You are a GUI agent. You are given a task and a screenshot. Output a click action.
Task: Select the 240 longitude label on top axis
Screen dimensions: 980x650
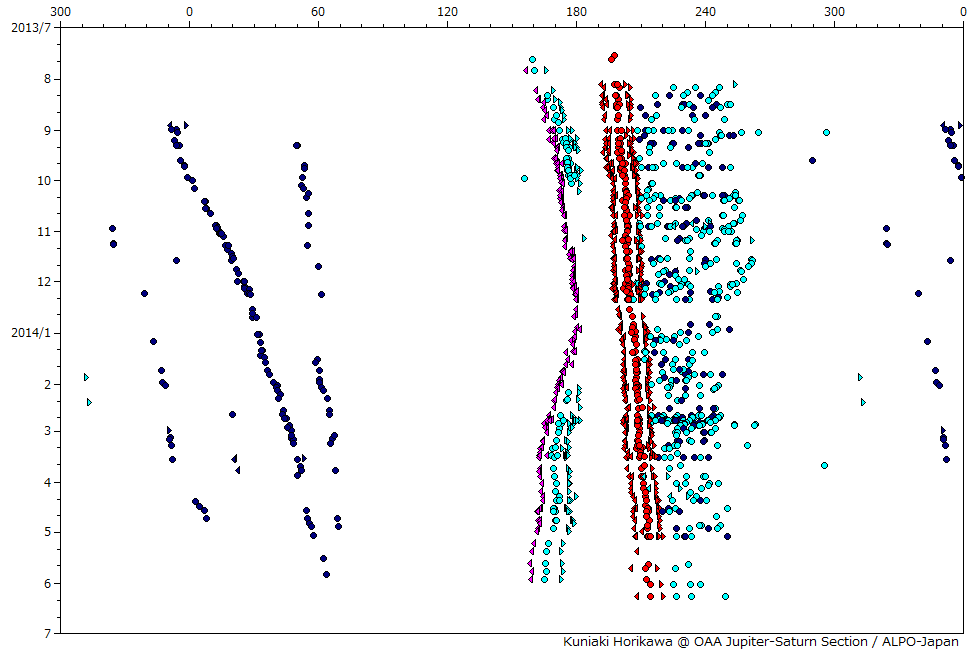point(706,12)
